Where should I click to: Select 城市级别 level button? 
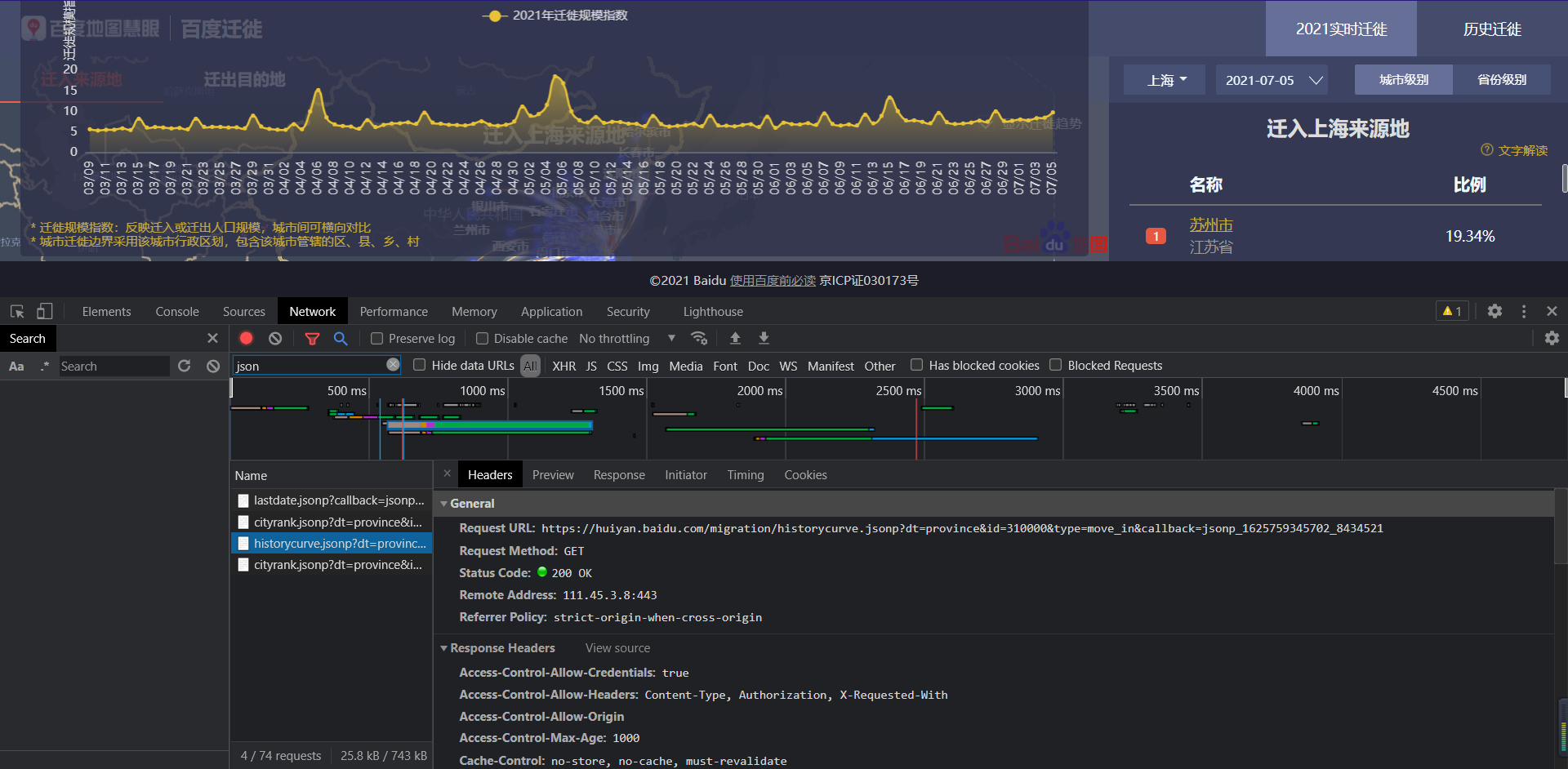(1404, 80)
